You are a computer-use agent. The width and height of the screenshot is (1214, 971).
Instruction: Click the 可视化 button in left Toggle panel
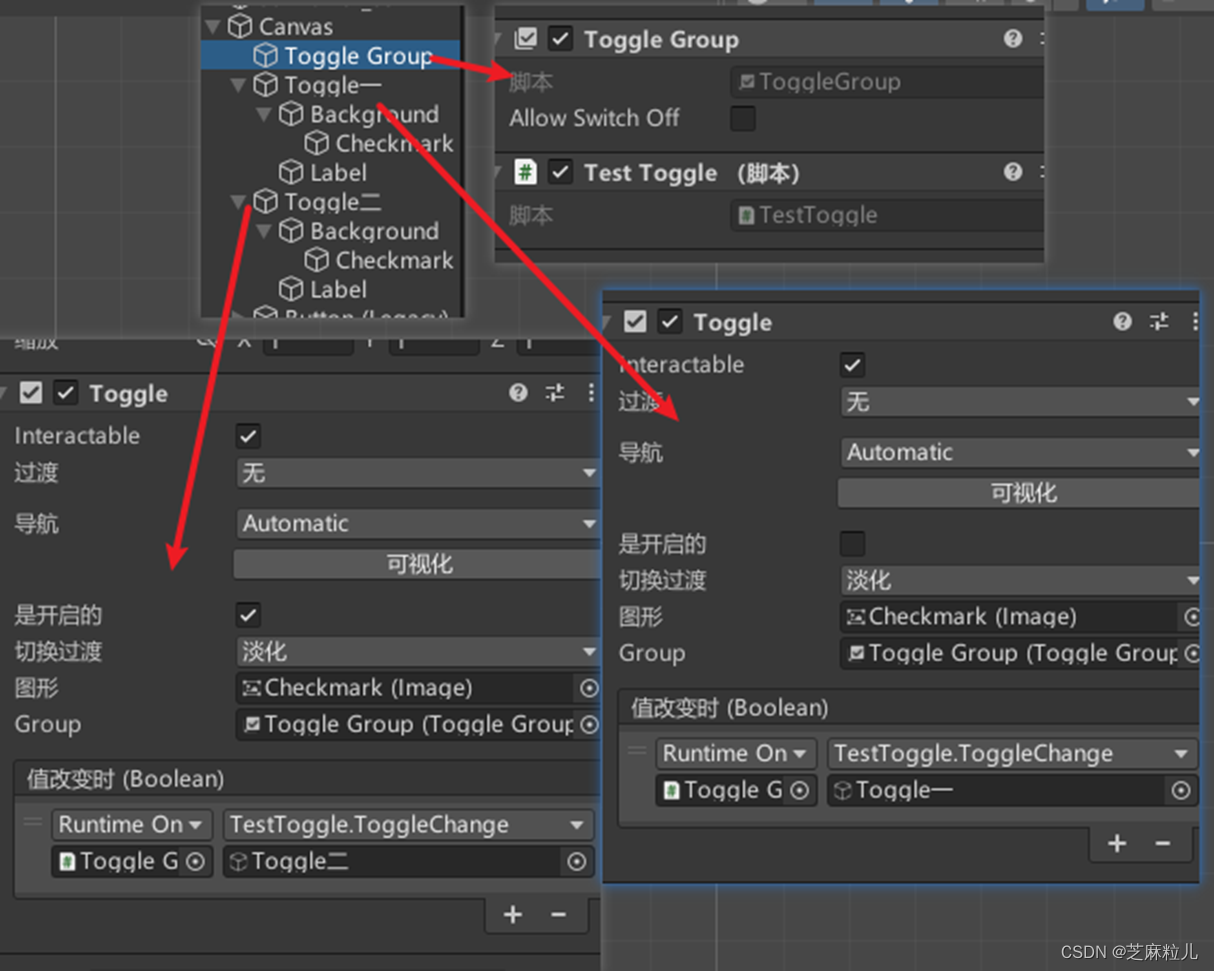coord(418,565)
